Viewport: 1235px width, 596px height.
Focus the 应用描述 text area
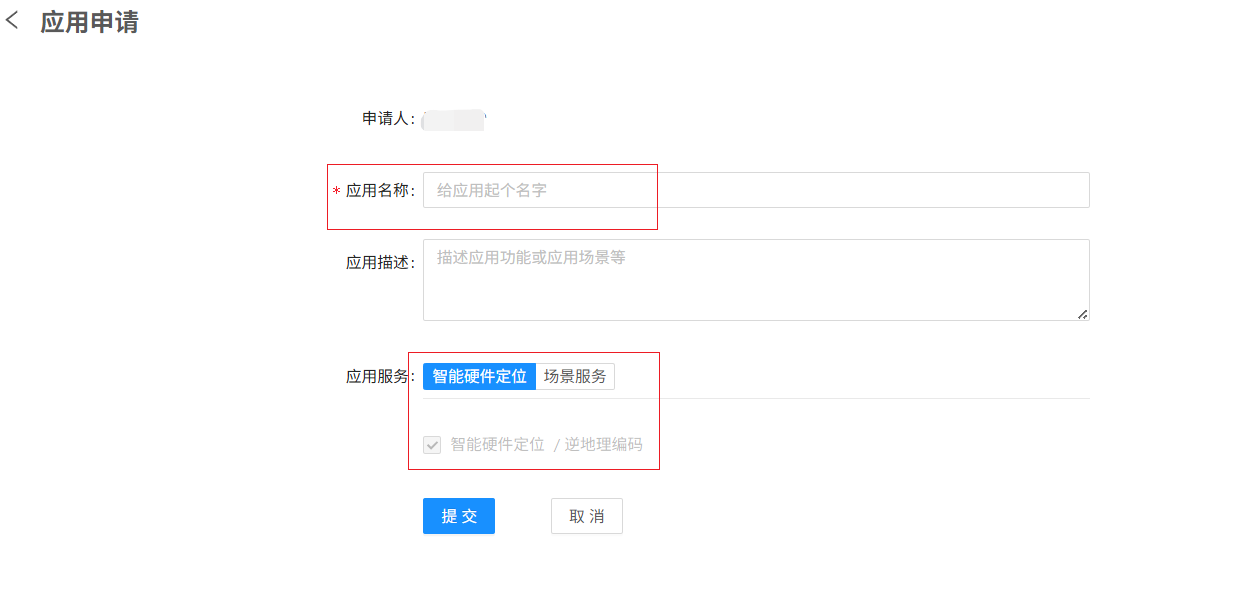(756, 280)
